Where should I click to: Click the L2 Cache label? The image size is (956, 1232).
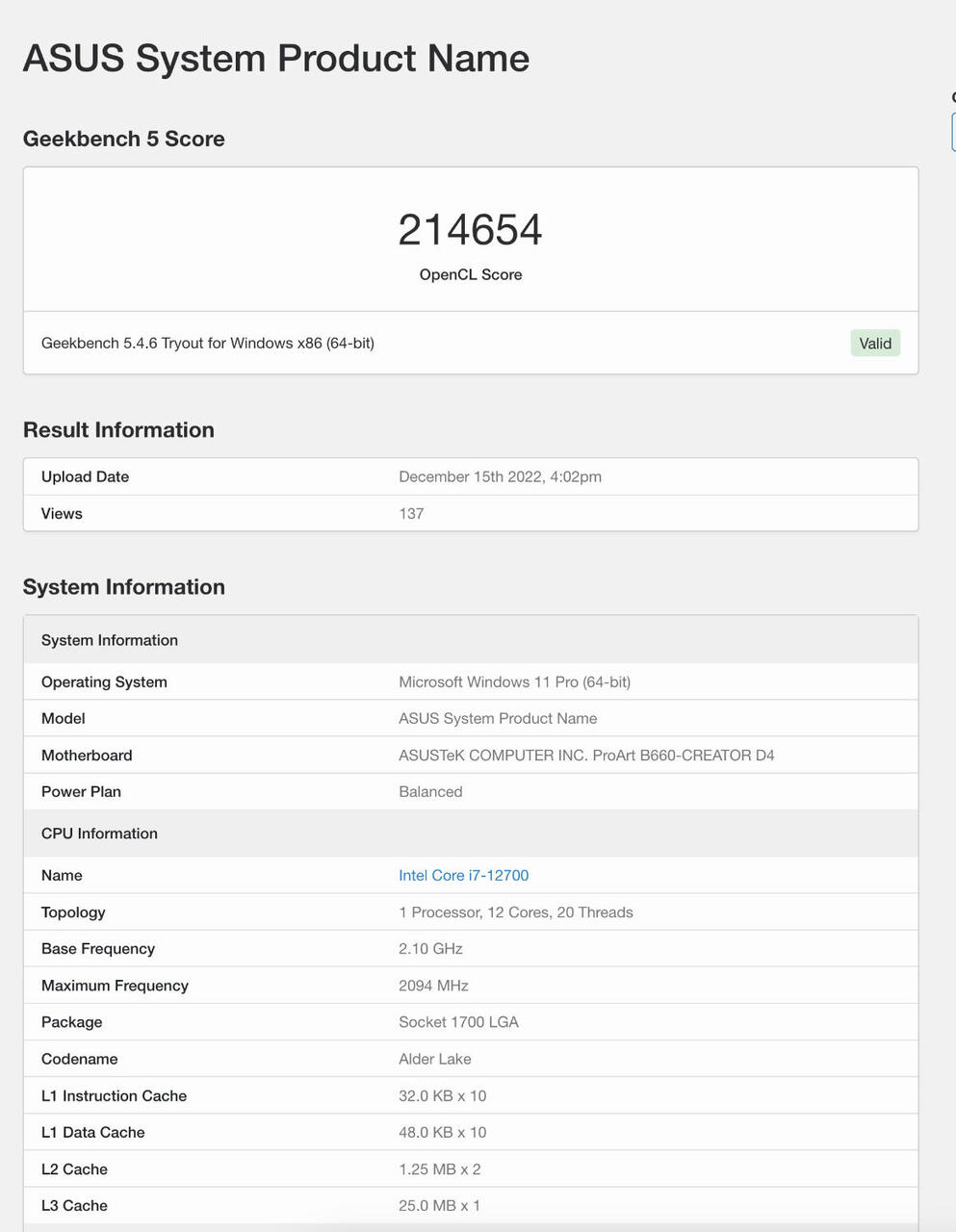pyautogui.click(x=74, y=1169)
